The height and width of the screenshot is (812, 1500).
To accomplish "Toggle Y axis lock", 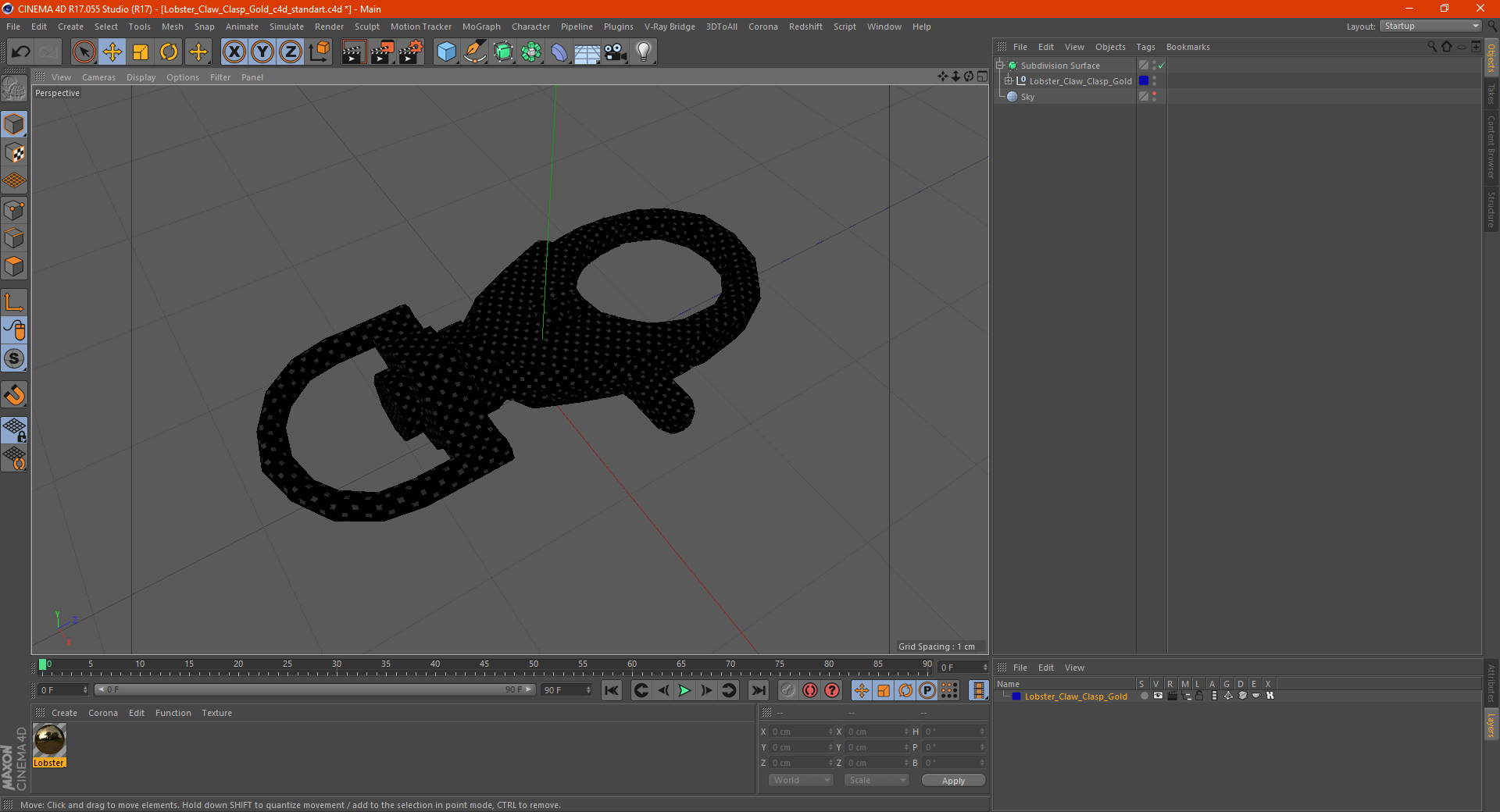I will coord(262,52).
